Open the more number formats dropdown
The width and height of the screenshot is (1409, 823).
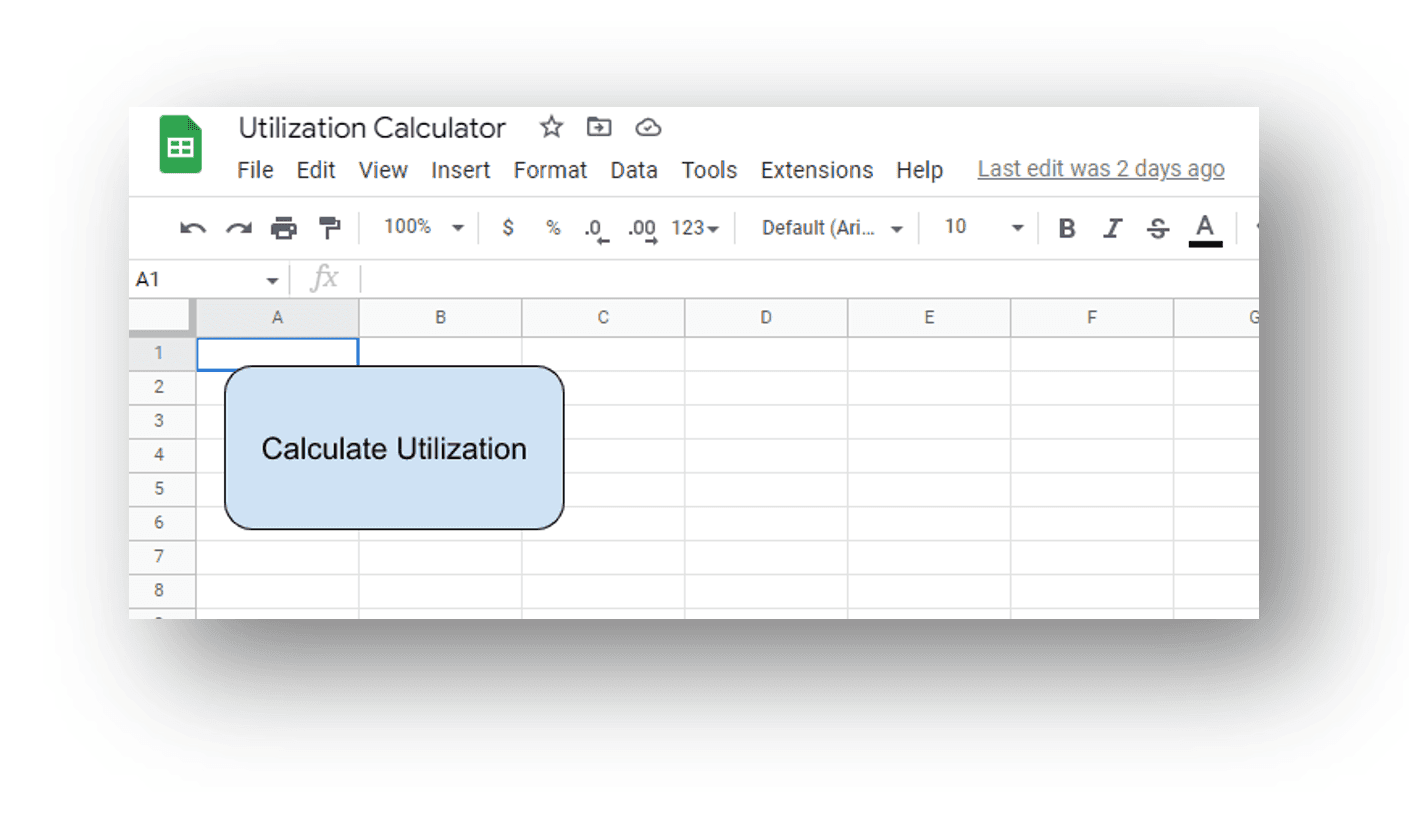click(695, 228)
